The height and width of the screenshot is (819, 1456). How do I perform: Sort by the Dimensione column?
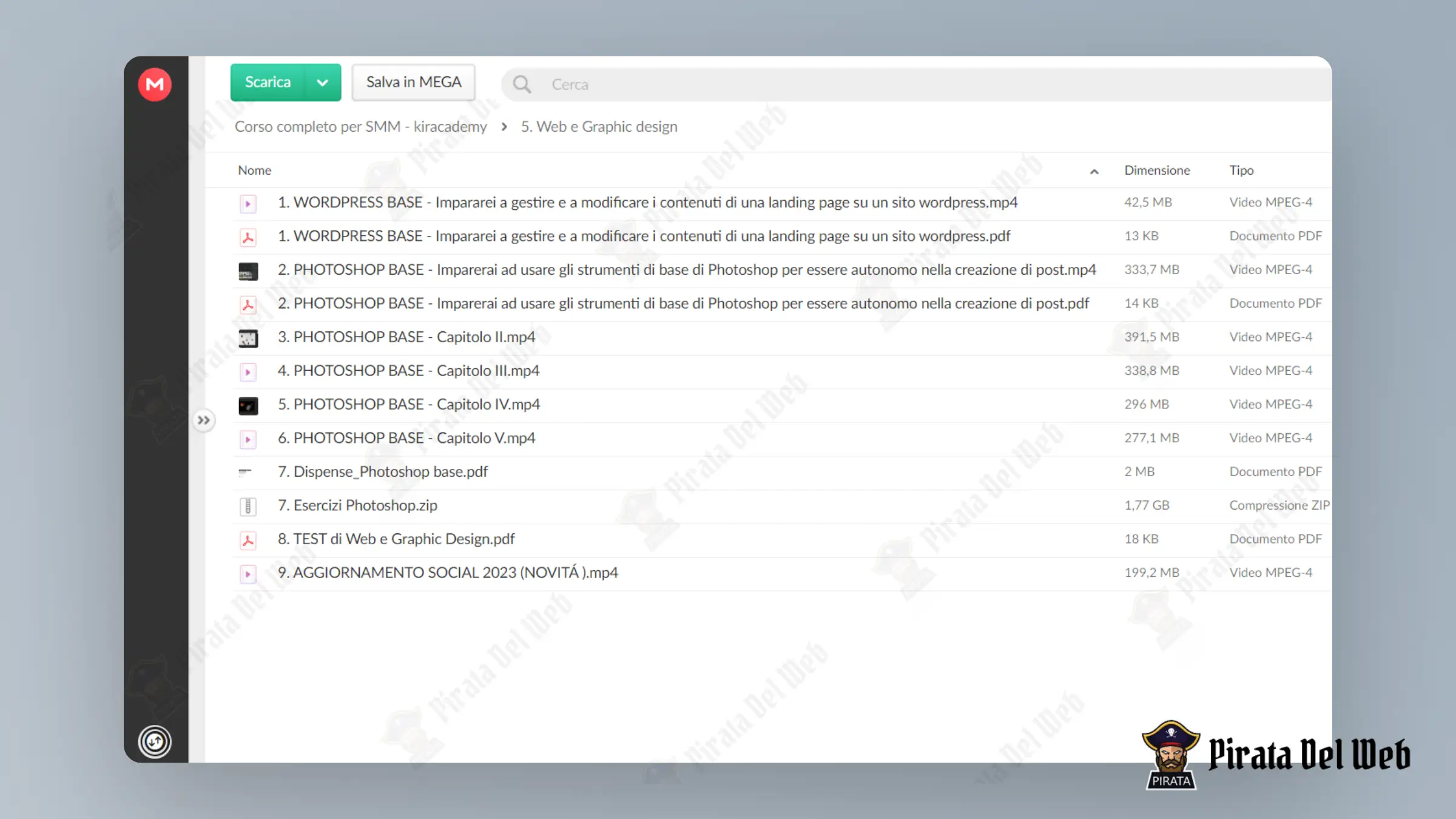tap(1157, 170)
